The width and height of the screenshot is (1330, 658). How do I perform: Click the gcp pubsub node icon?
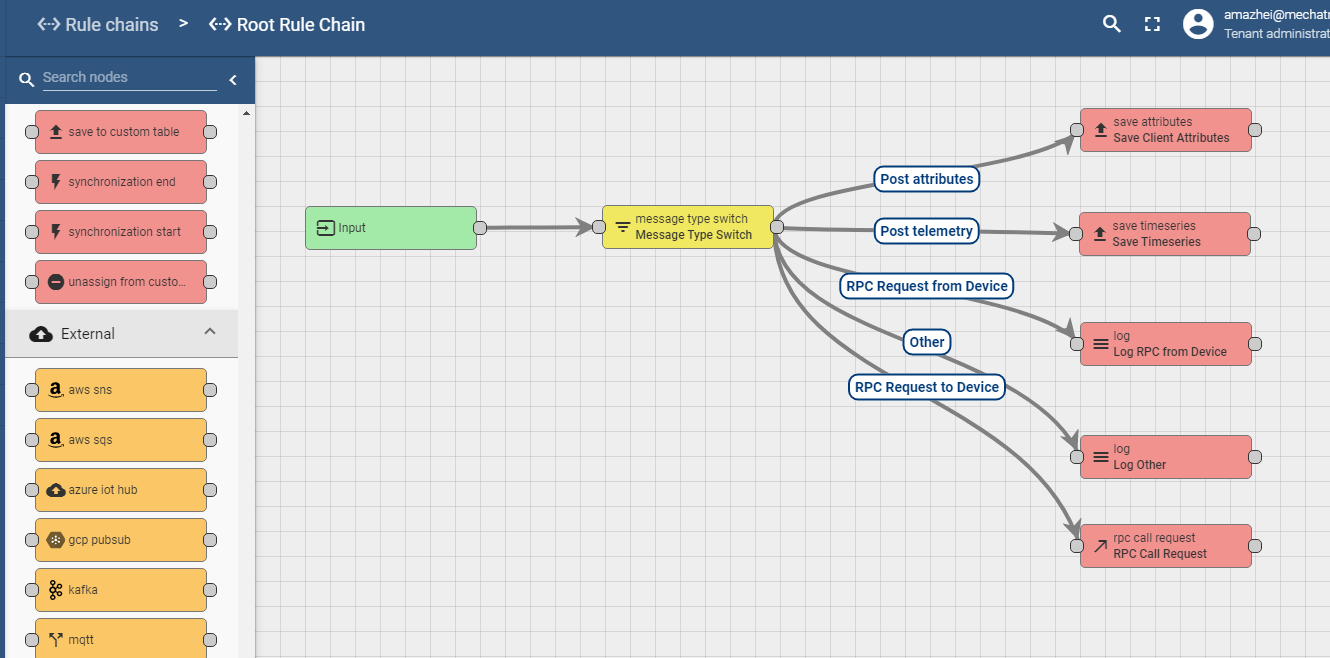[56, 540]
